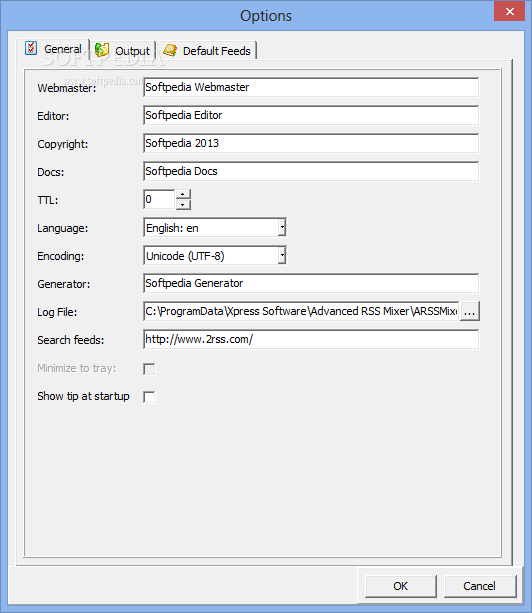Close the Options dialog window
The height and width of the screenshot is (613, 532).
pos(509,11)
